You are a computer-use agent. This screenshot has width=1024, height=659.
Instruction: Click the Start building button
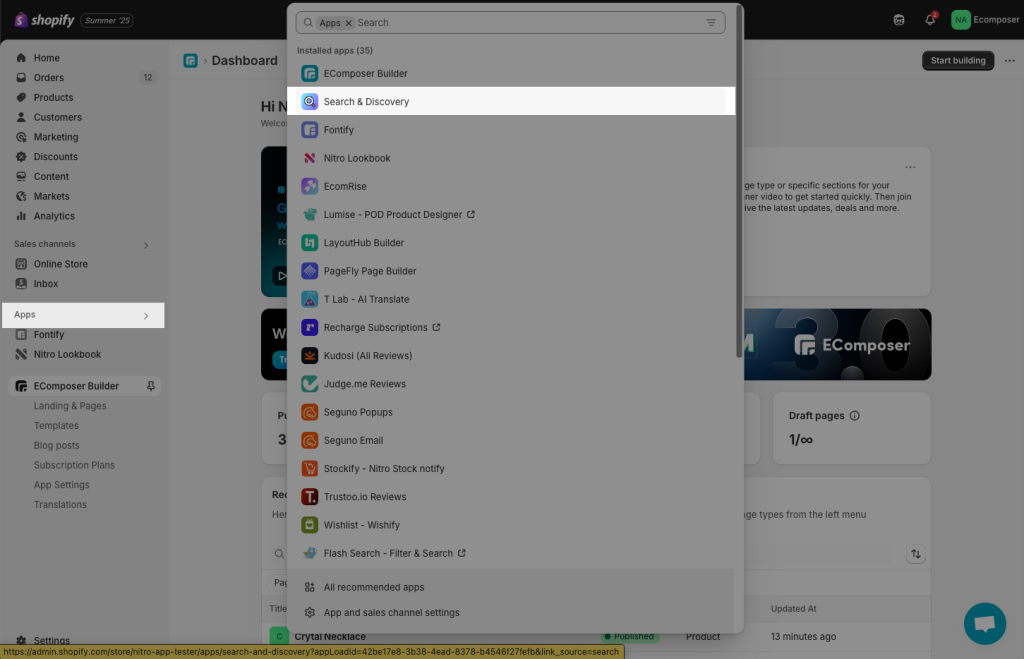tap(957, 60)
